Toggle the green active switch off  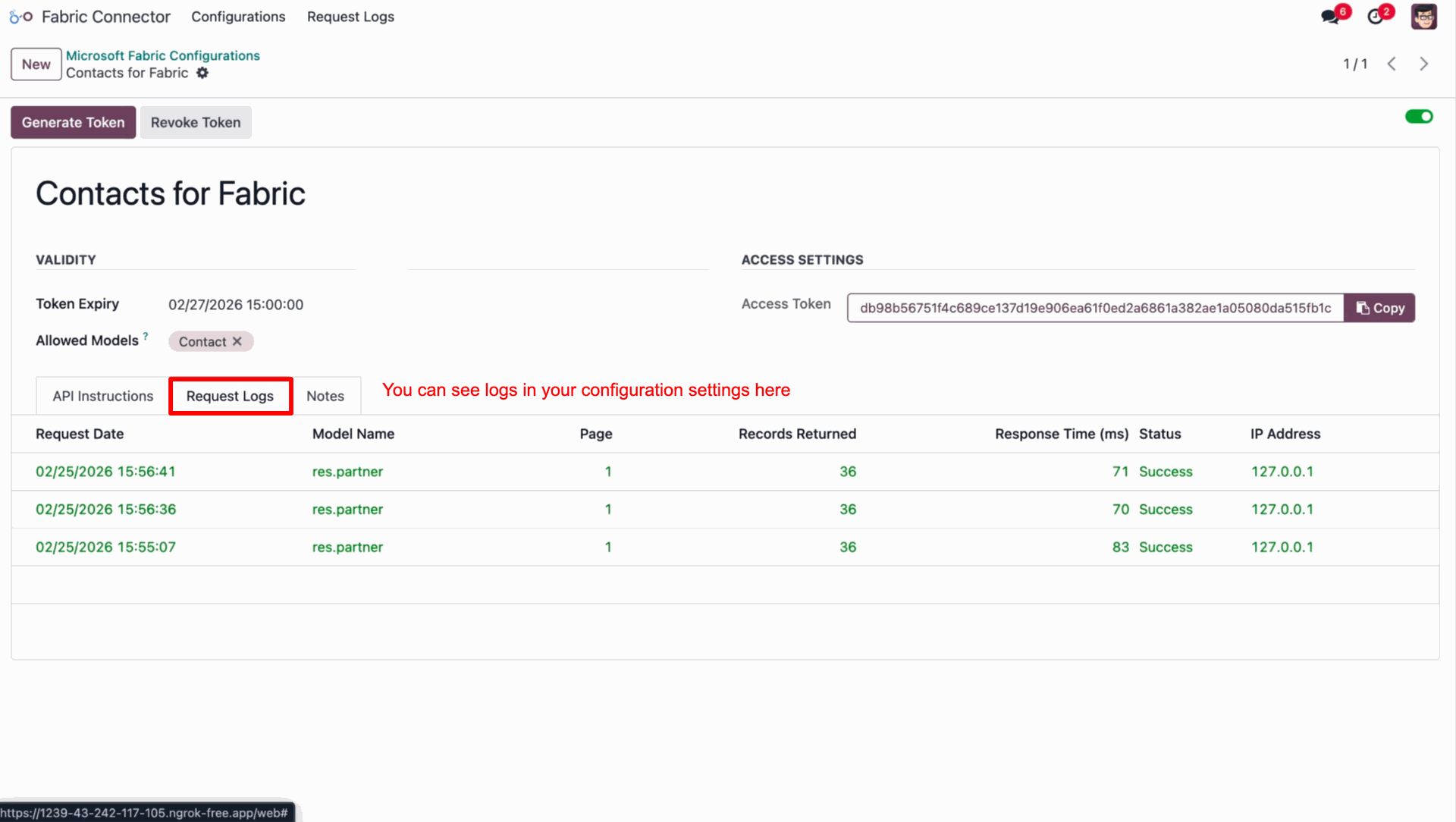point(1419,117)
